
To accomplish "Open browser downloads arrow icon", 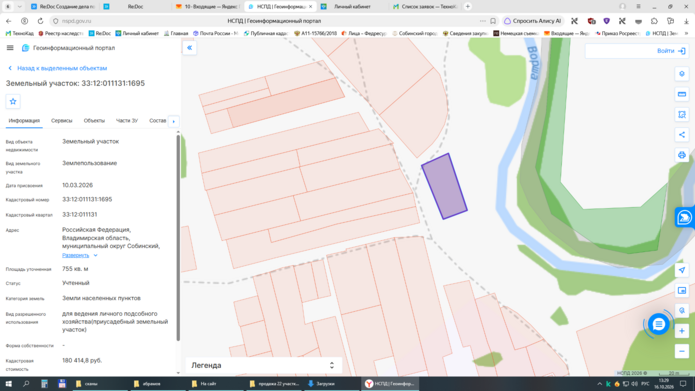I will coord(686,21).
